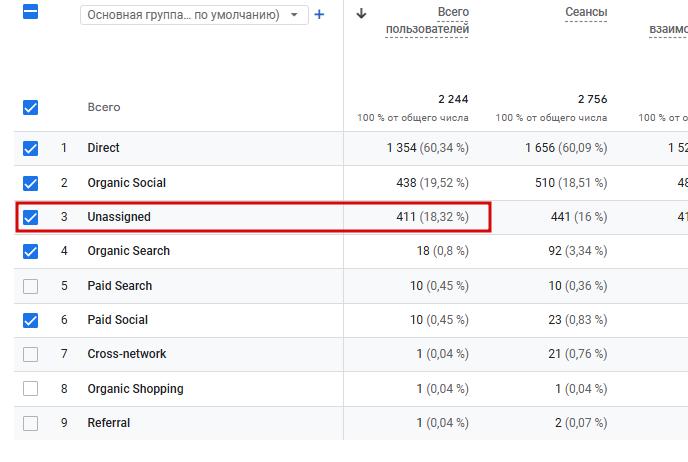The width and height of the screenshot is (688, 462).
Task: Click the total users value 2 244
Action: tap(453, 99)
